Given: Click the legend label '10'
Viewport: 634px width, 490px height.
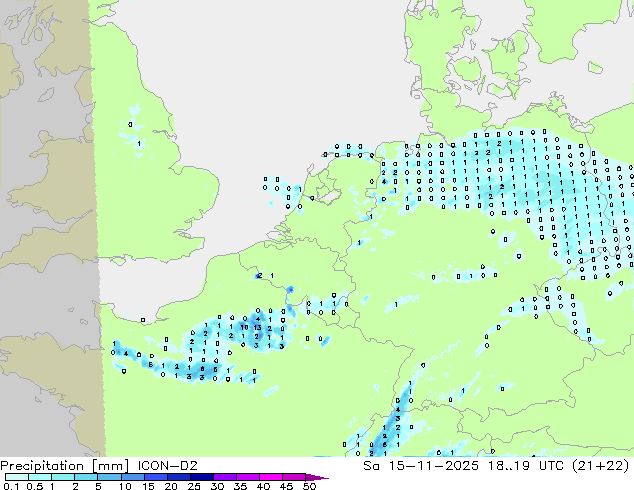Looking at the screenshot, I should click(x=125, y=486).
